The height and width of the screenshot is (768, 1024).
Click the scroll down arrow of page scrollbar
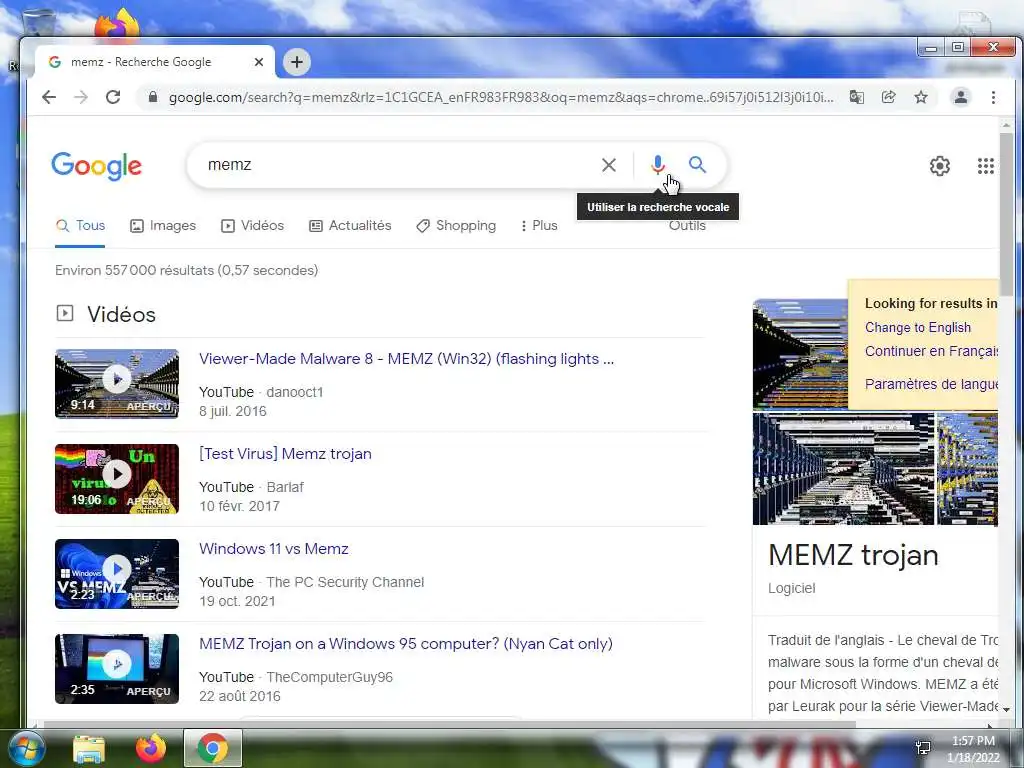pos(1006,710)
